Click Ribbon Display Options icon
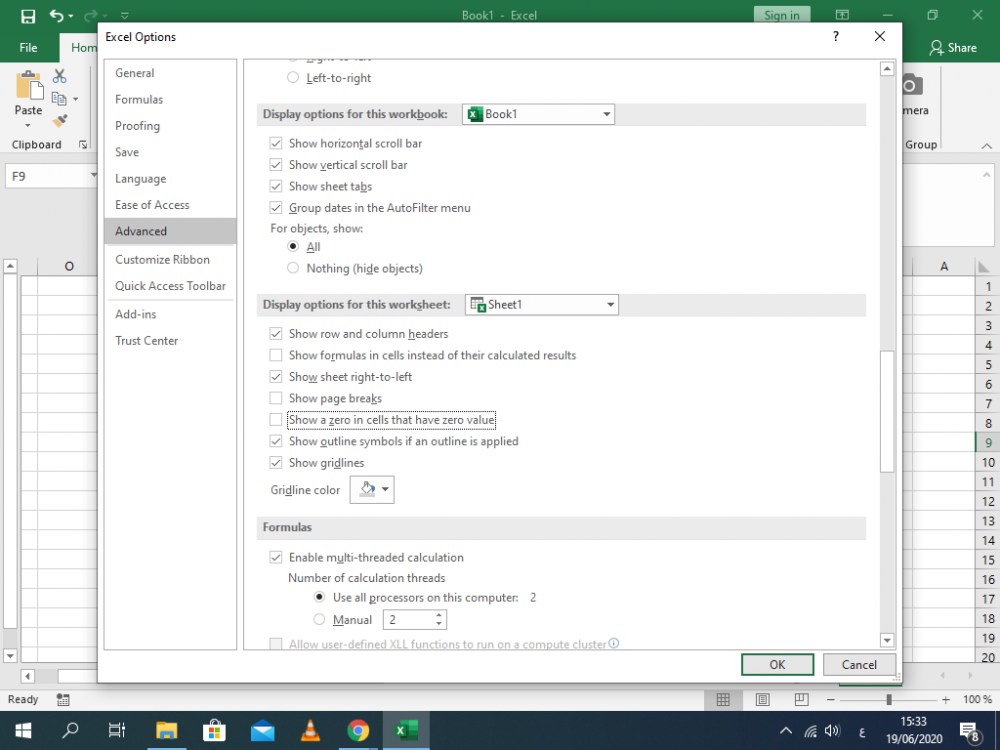Image resolution: width=1000 pixels, height=750 pixels. click(x=842, y=15)
